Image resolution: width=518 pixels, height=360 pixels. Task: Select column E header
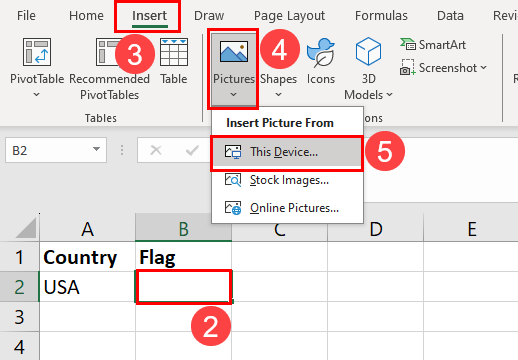coord(471,229)
